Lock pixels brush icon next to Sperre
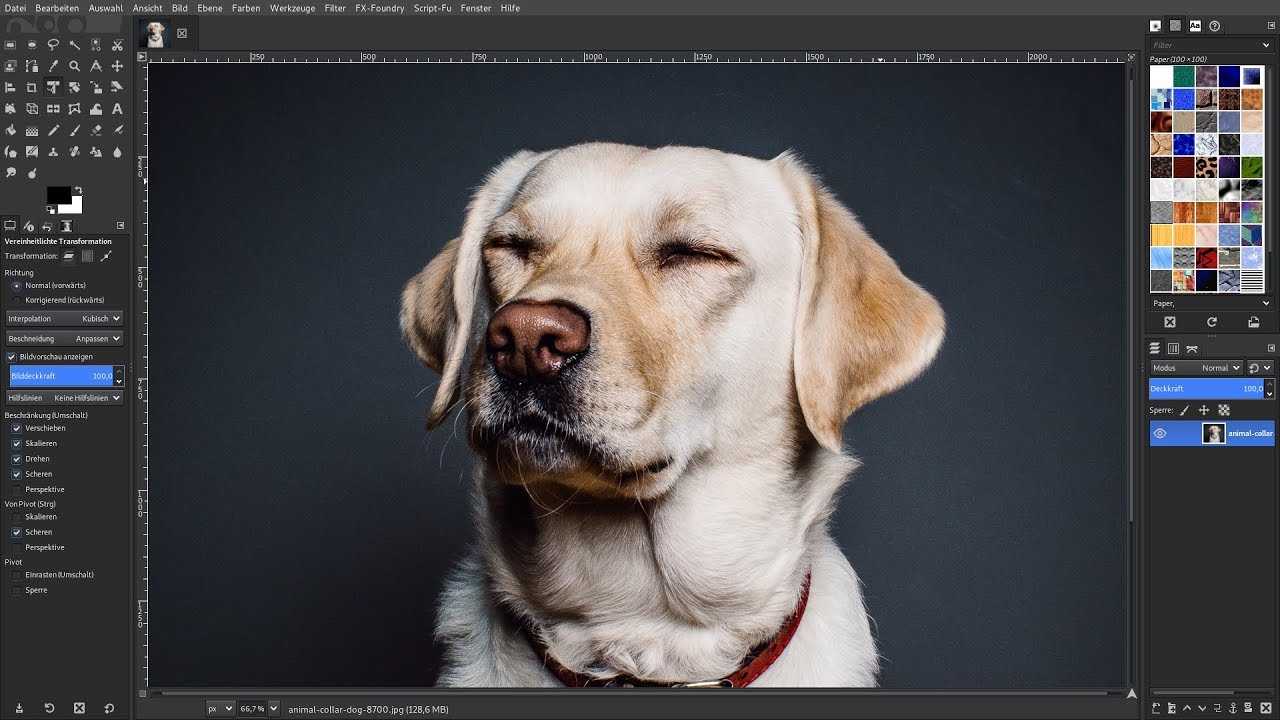 point(1184,410)
